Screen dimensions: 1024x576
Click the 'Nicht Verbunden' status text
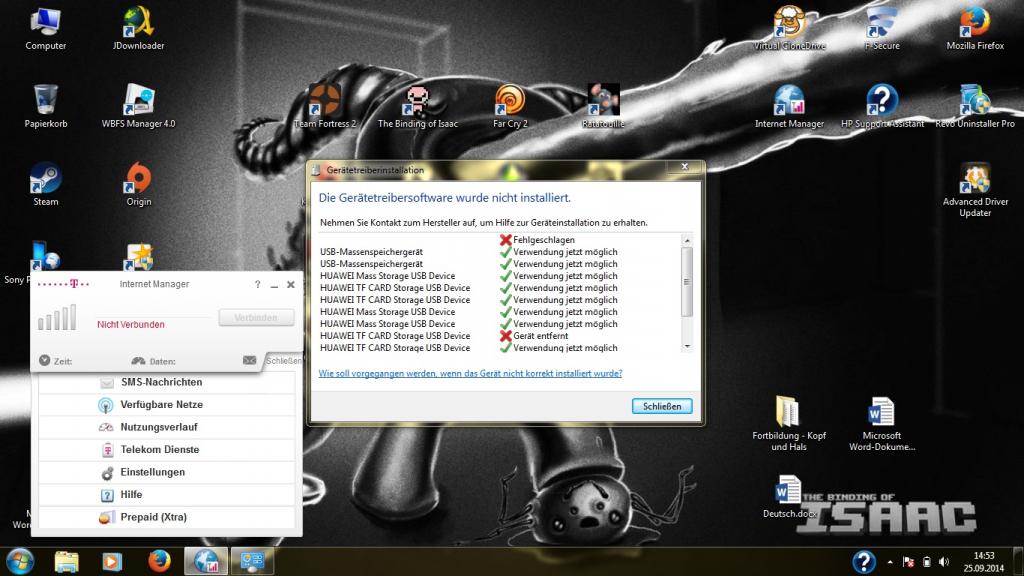131,325
